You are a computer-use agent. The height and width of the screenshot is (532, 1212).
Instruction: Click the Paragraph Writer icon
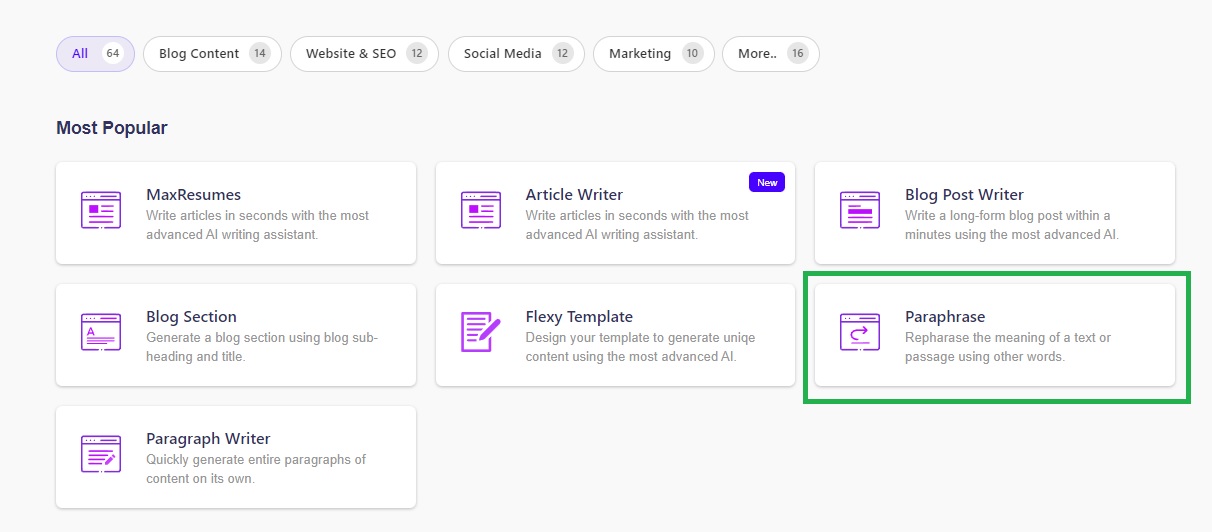(100, 455)
